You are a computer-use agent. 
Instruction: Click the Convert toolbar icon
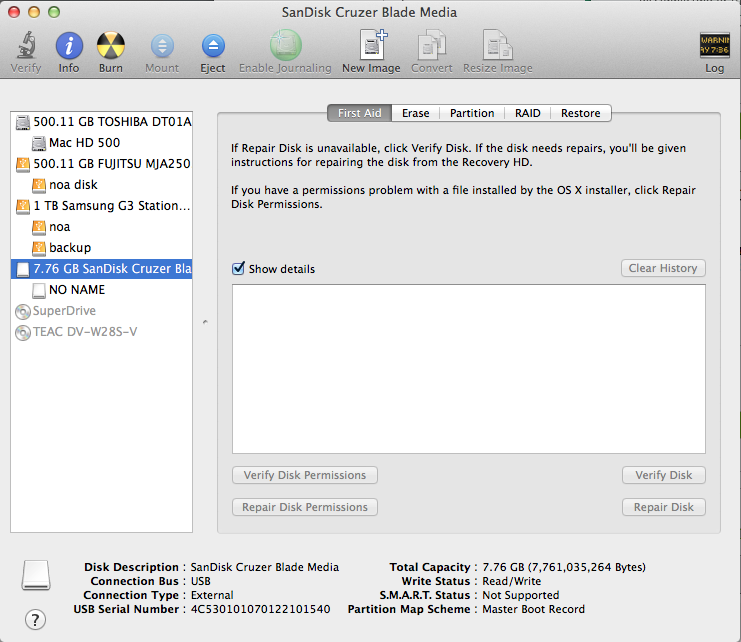[431, 45]
